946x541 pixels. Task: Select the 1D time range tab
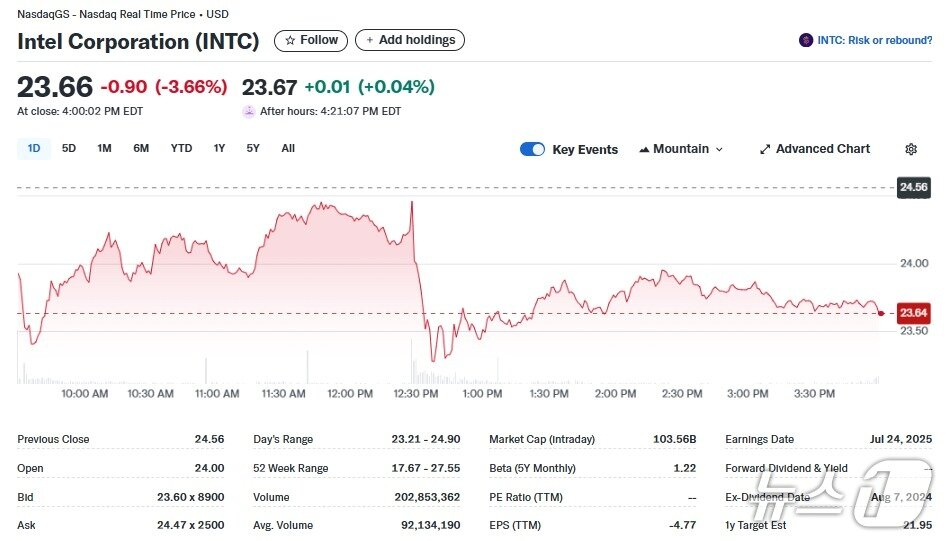34,148
